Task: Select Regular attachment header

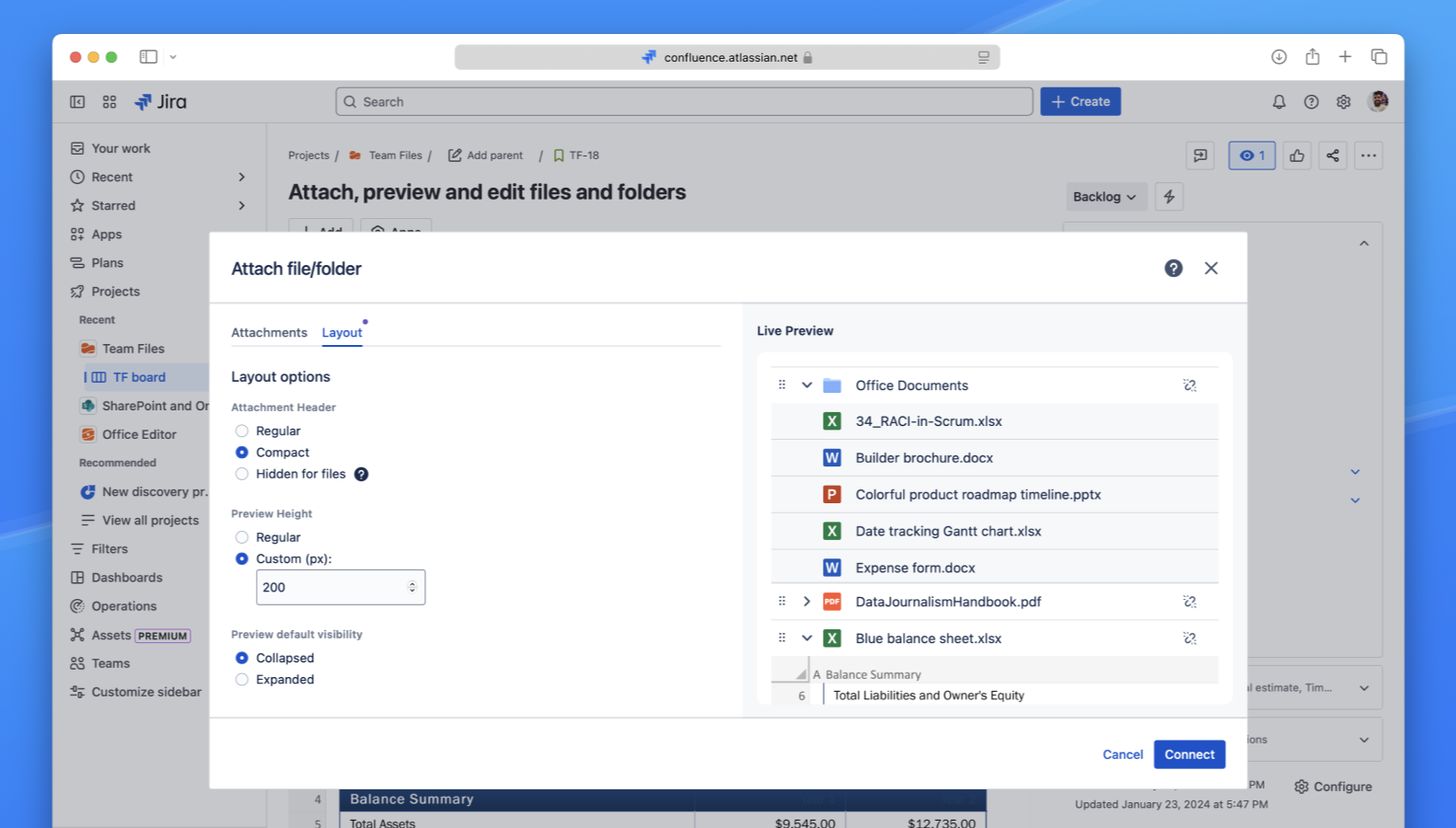Action: point(242,431)
